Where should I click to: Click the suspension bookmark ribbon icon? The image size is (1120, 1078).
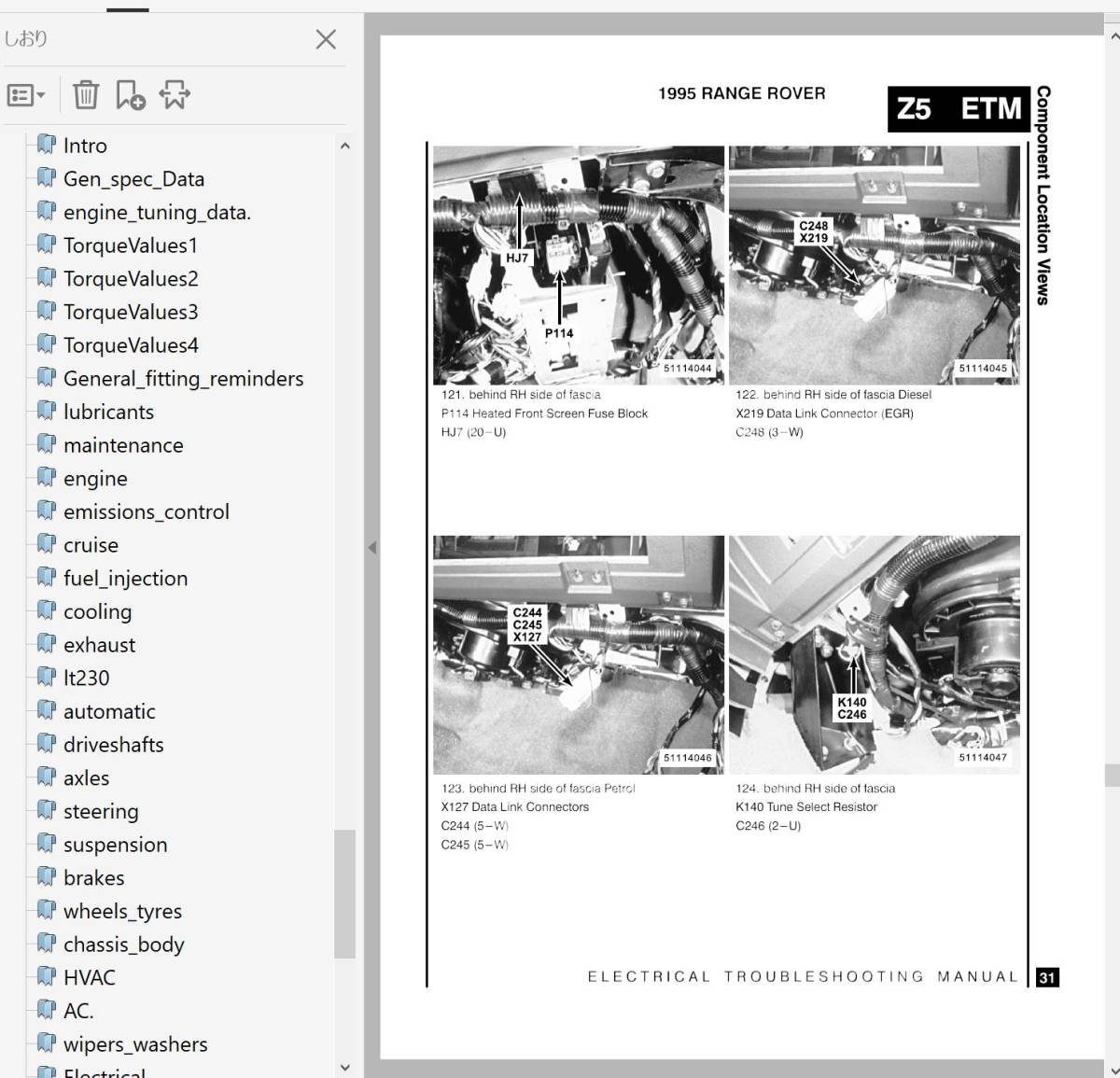pyautogui.click(x=46, y=844)
